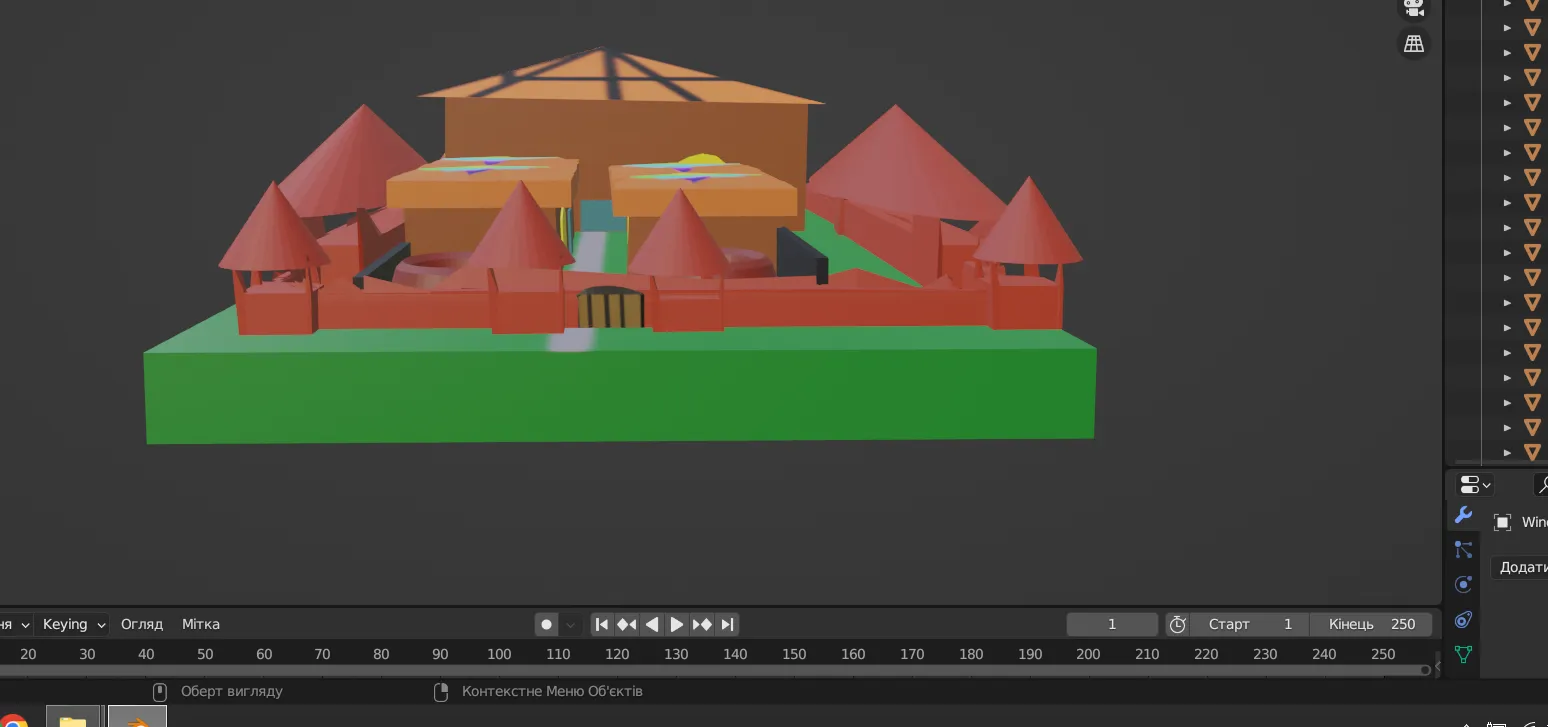
Task: Switch perspective/orthographic with the grid icon
Action: point(1413,44)
